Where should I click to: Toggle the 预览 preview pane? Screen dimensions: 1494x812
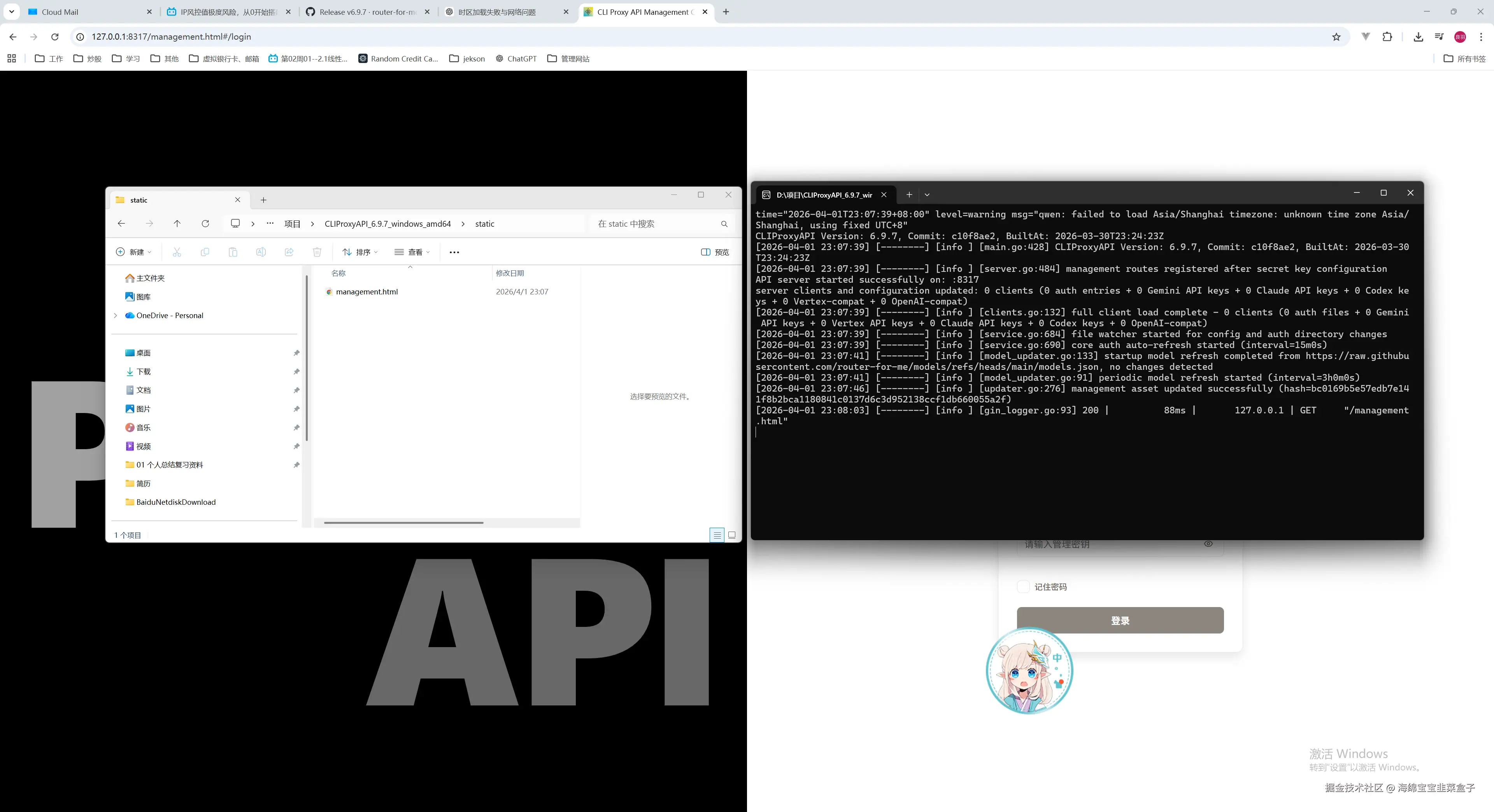(x=715, y=252)
